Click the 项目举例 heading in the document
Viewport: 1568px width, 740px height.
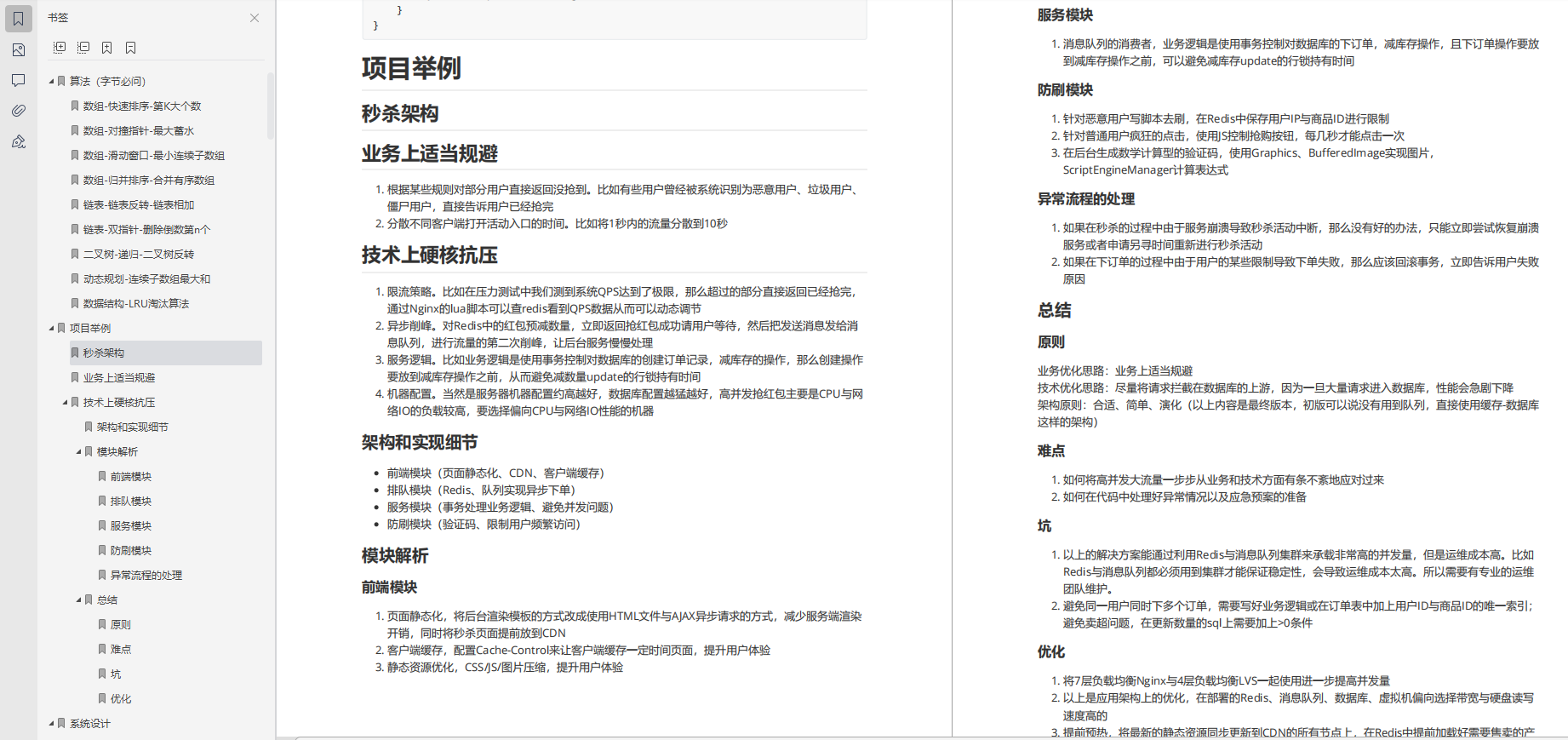point(411,68)
